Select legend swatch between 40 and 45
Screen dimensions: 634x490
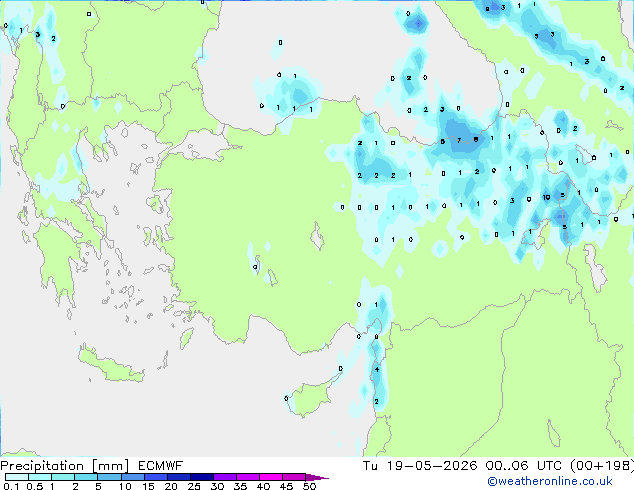pos(271,477)
